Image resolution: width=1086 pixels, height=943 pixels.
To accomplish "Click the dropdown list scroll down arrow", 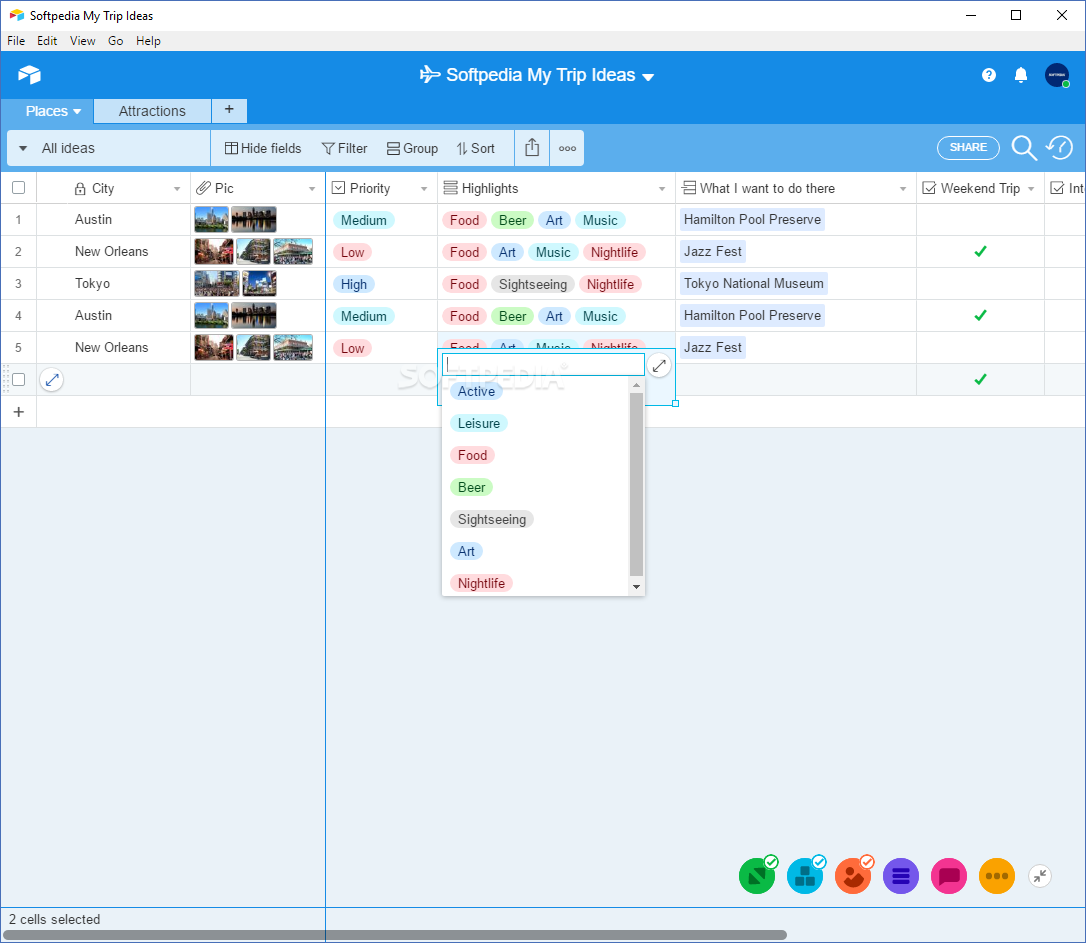I will click(637, 587).
